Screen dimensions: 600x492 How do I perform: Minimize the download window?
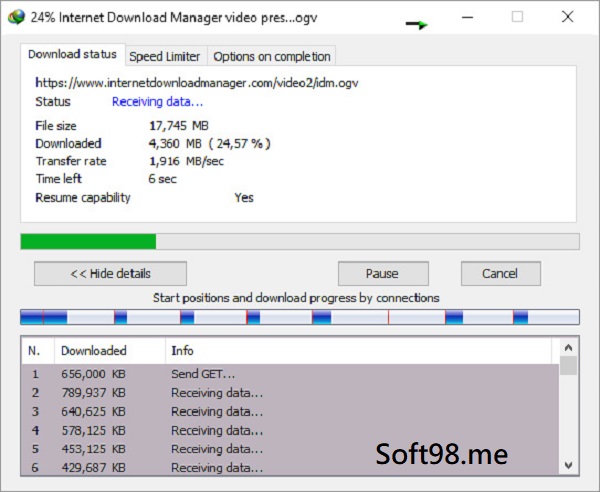(x=468, y=17)
